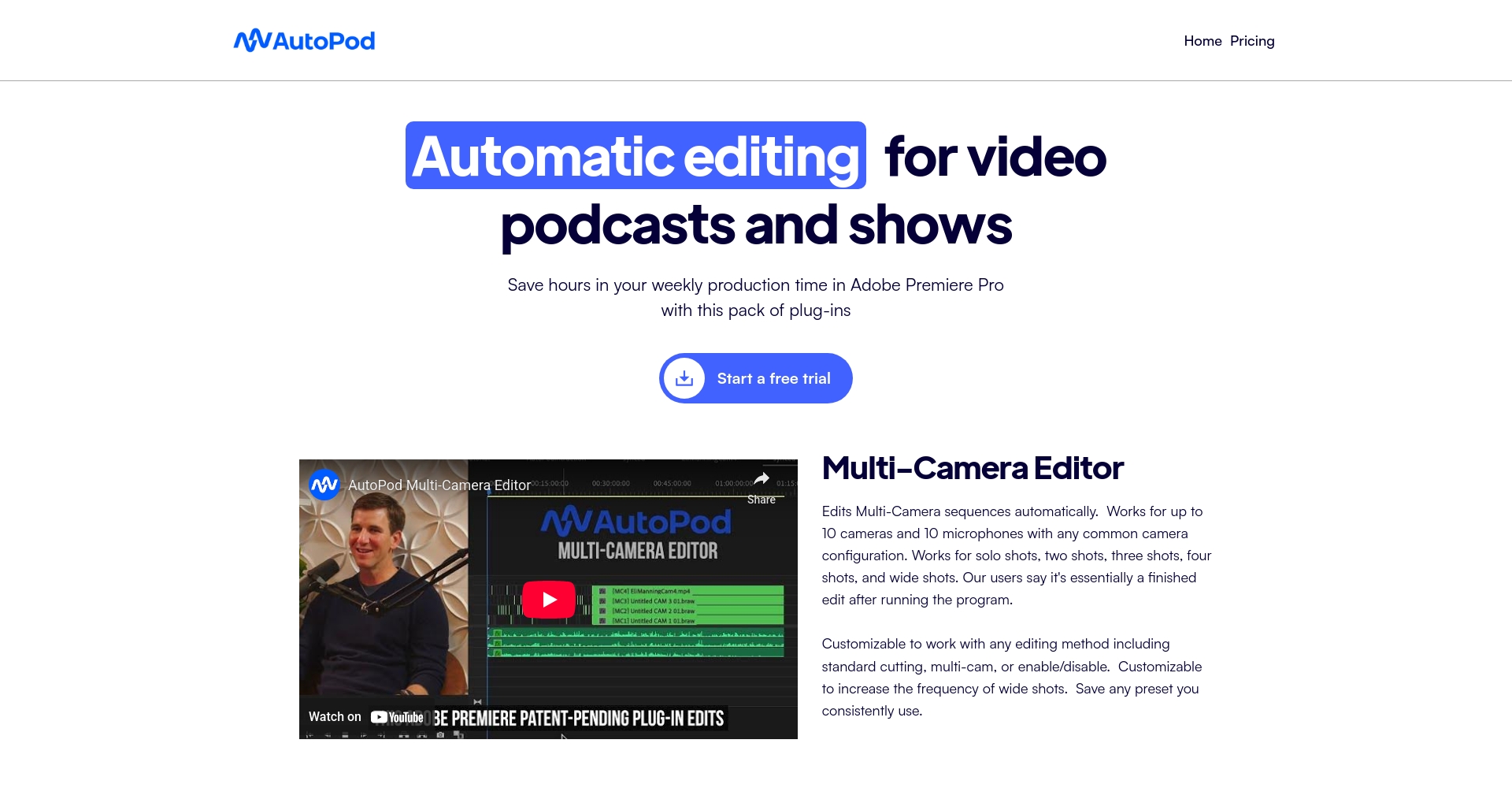Click the AutoPod logo in the header

(304, 41)
